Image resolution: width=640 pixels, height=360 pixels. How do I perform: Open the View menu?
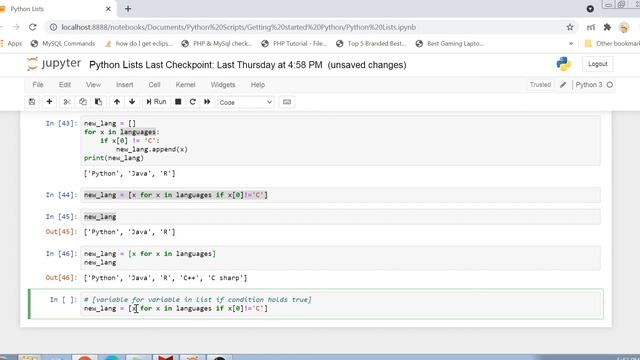93,85
